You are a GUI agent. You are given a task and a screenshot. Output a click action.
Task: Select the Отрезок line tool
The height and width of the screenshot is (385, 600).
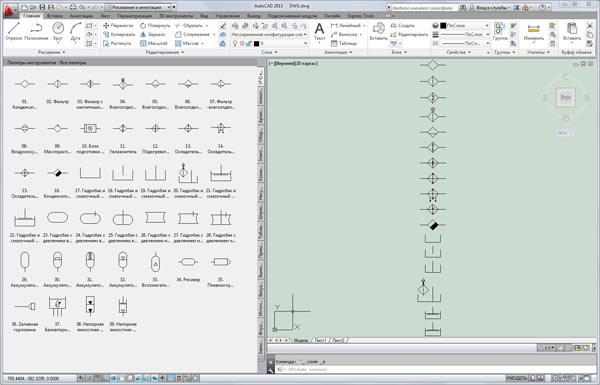[x=14, y=31]
